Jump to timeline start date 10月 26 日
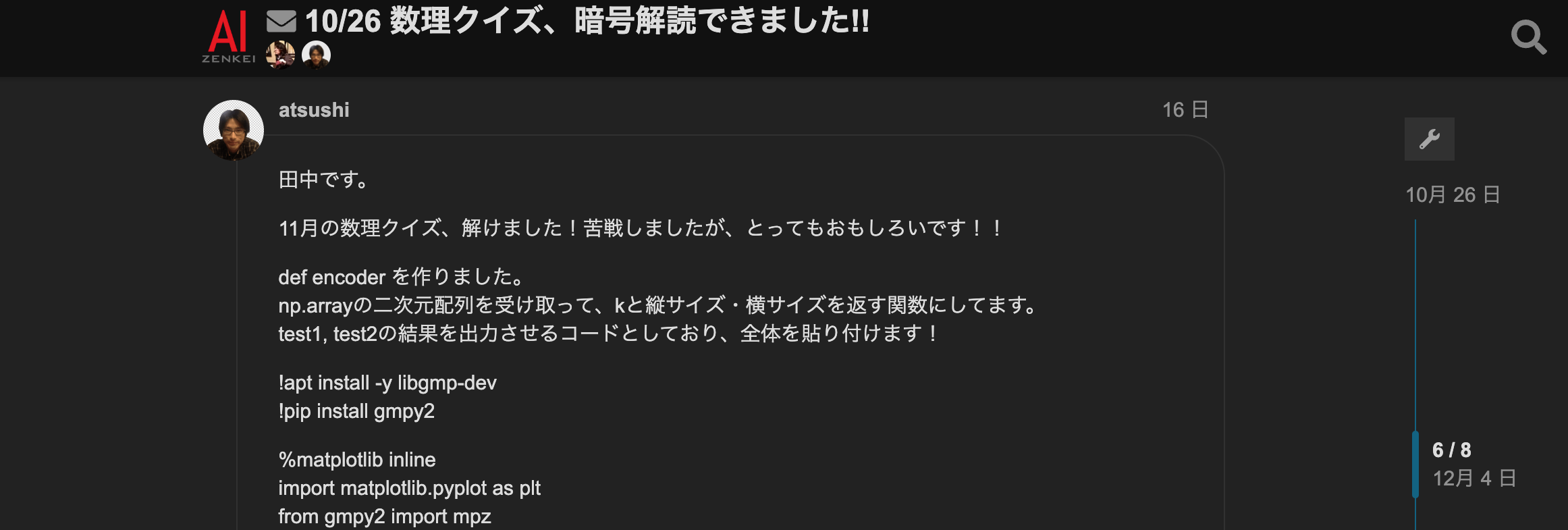1568x530 pixels. pos(1453,194)
